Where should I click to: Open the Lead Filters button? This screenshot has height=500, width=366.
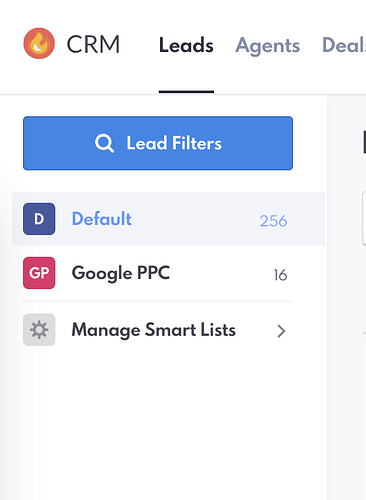coord(158,143)
